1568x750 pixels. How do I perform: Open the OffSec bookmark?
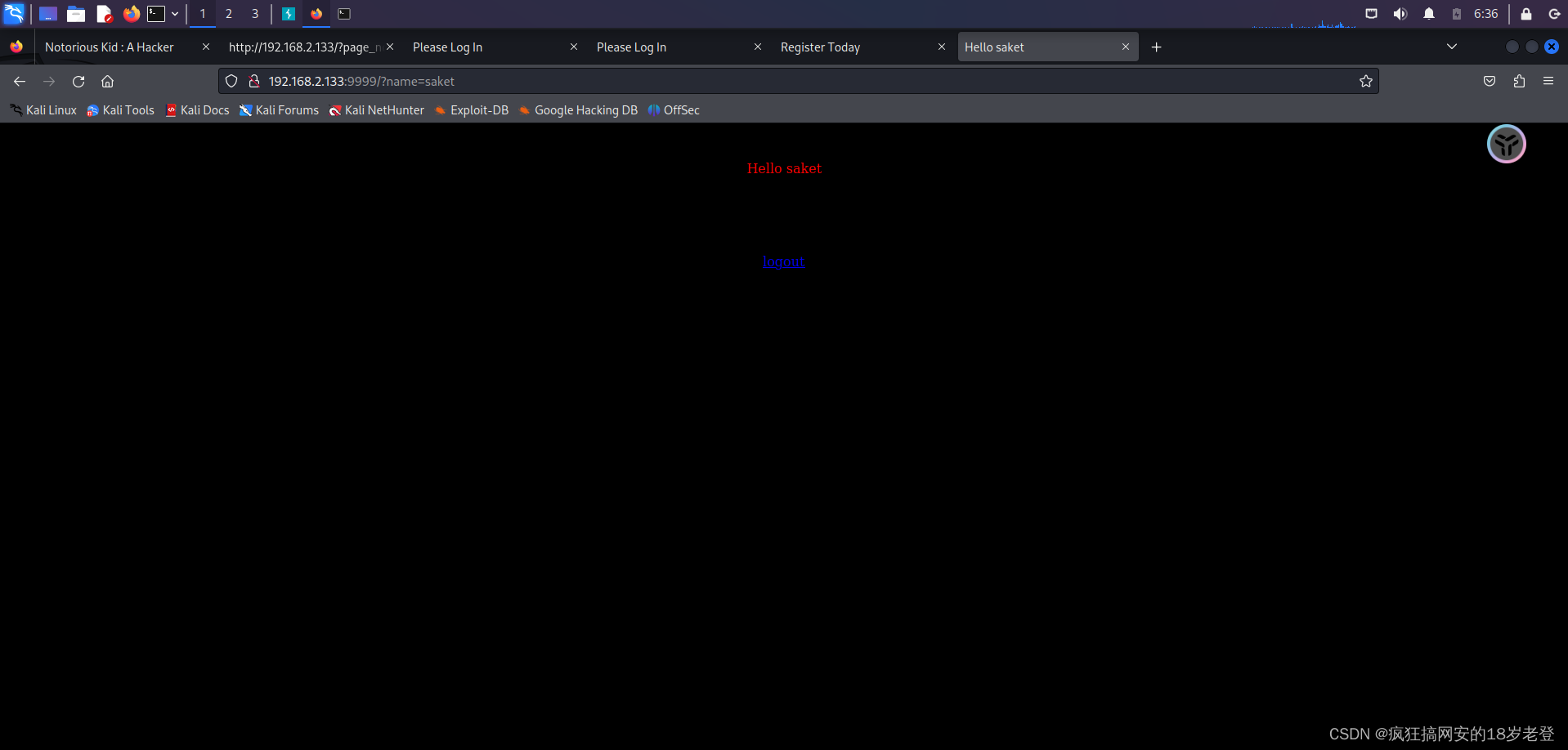pos(674,110)
